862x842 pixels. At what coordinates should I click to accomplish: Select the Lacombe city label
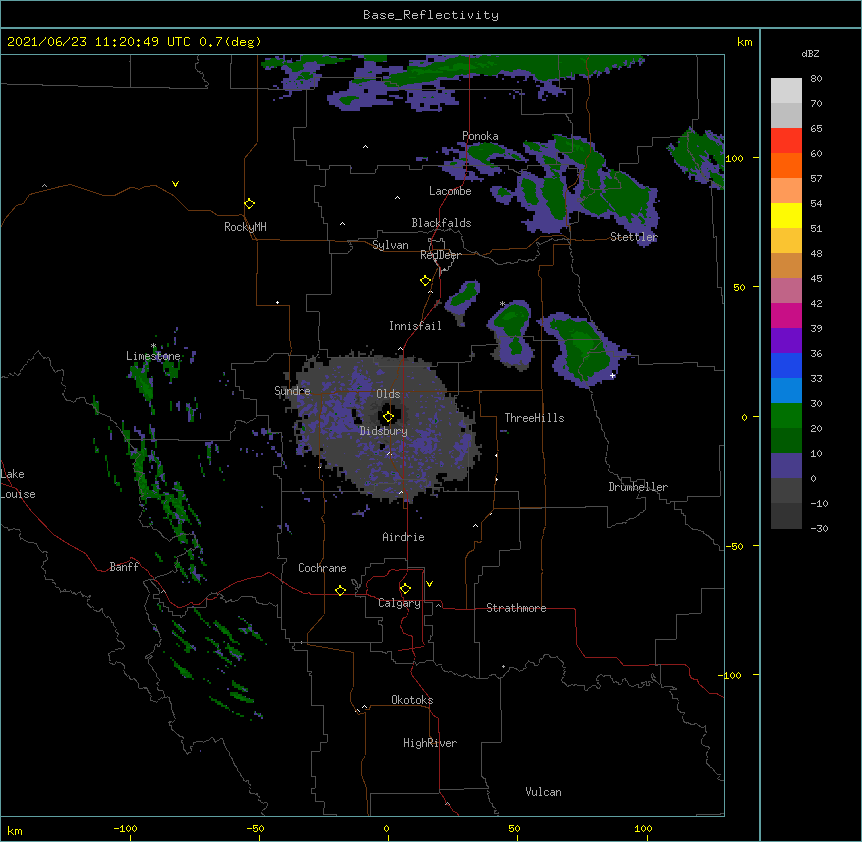pyautogui.click(x=450, y=191)
